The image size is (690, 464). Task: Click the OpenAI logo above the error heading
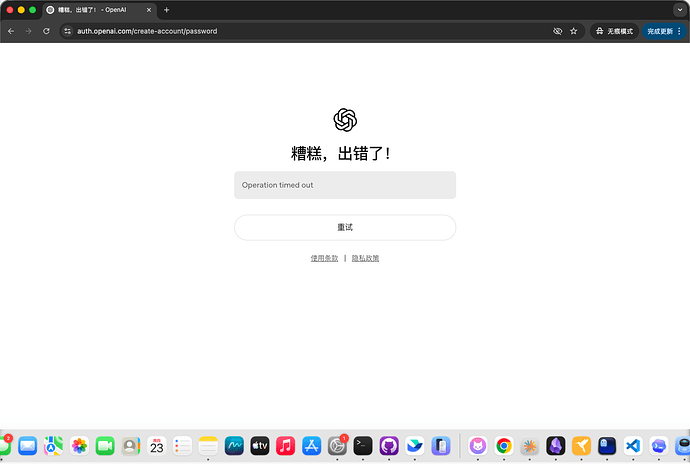tap(345, 120)
